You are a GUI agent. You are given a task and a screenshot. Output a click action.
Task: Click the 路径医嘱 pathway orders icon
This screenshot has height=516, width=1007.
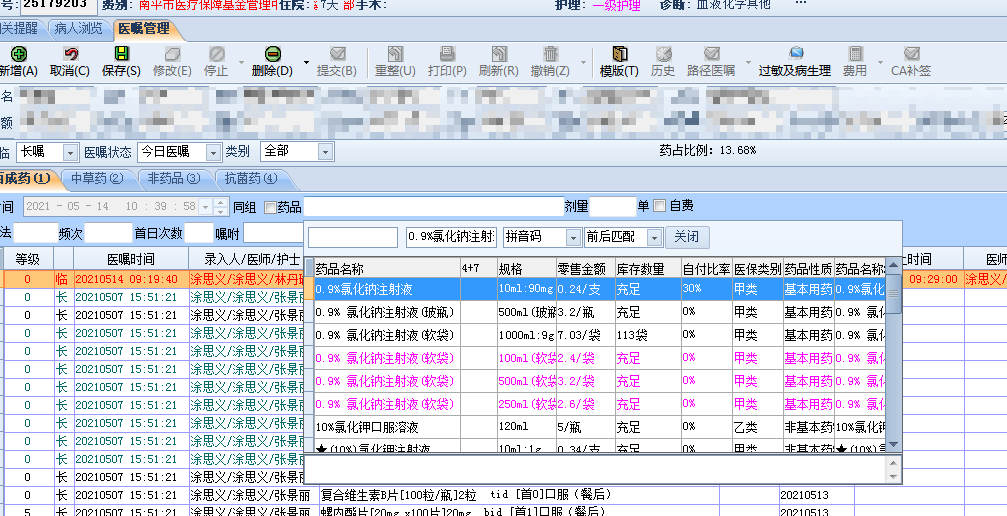pos(711,55)
